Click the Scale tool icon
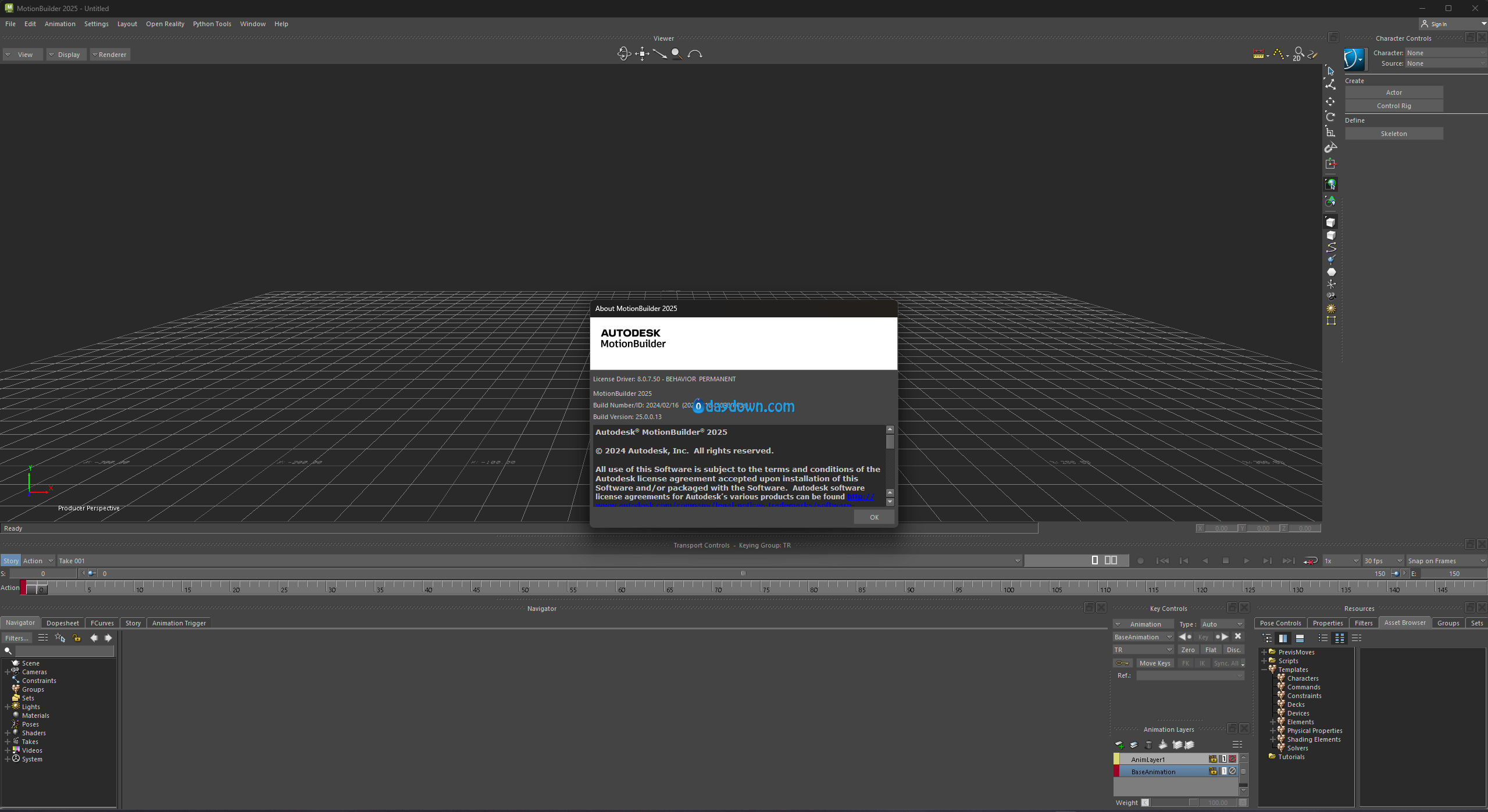The height and width of the screenshot is (812, 1488). coord(1330,133)
